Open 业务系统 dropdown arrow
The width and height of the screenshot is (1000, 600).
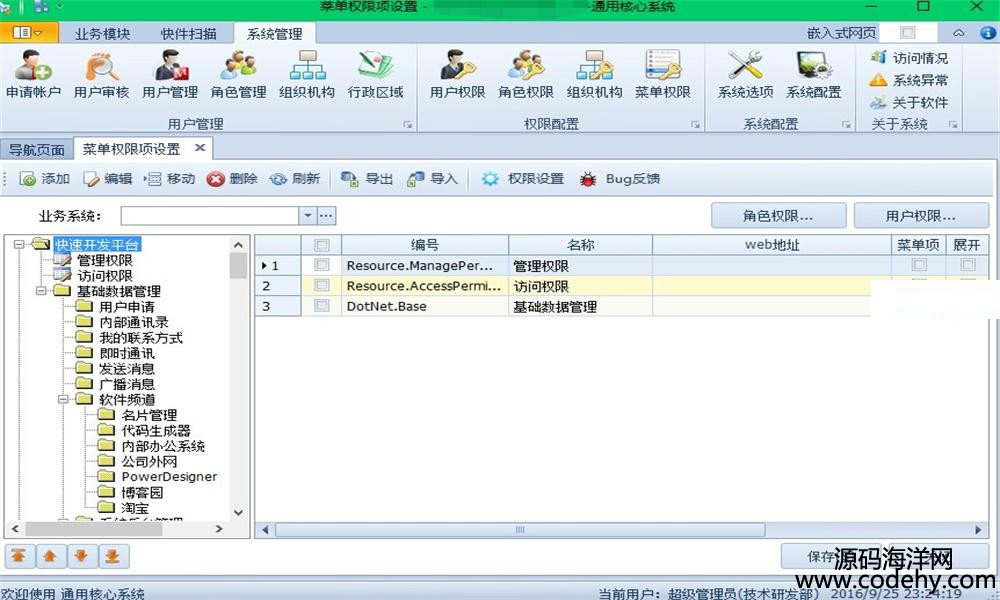[308, 216]
